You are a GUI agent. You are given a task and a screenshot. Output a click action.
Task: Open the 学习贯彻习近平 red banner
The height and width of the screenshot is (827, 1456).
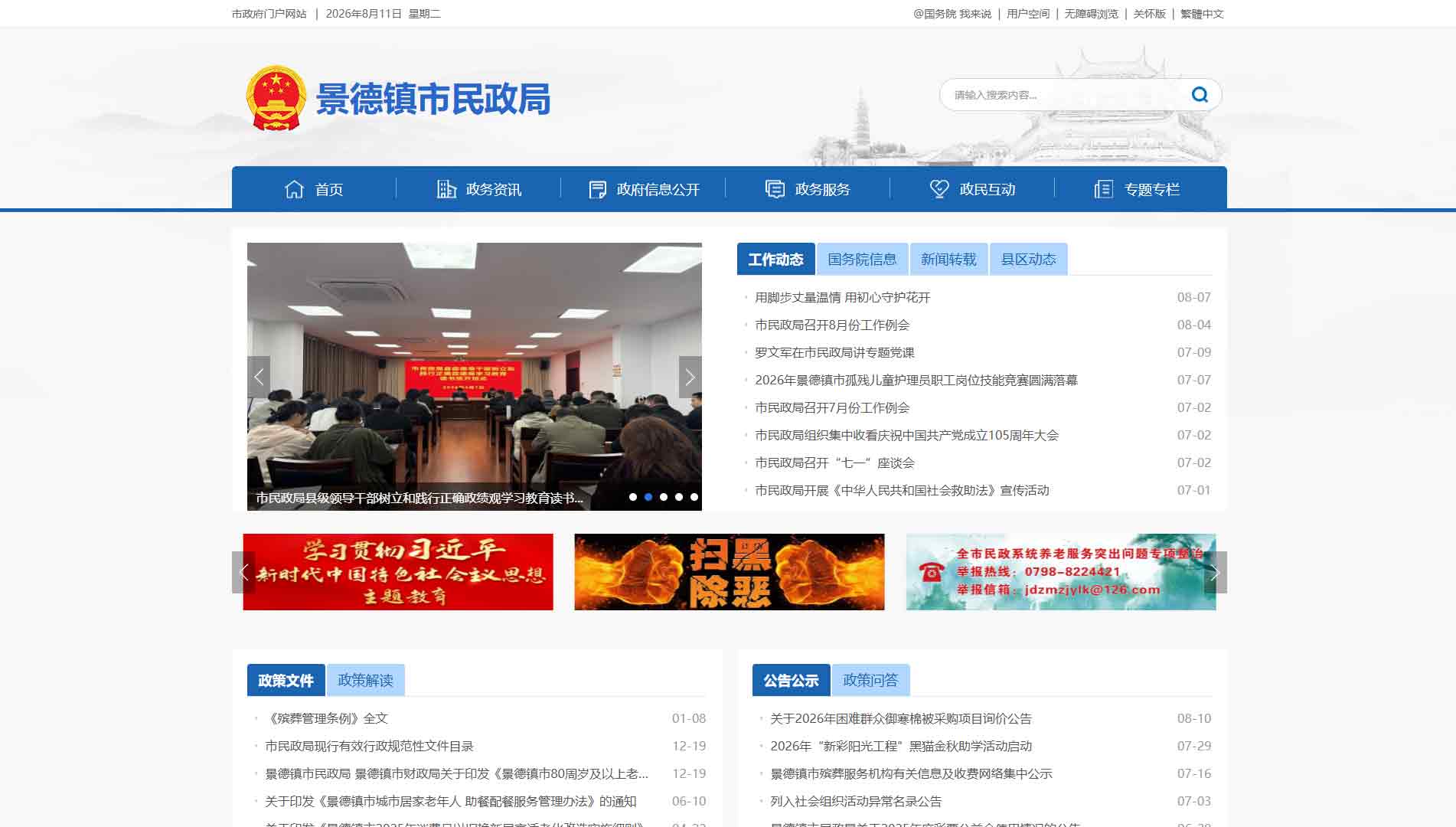tap(398, 572)
